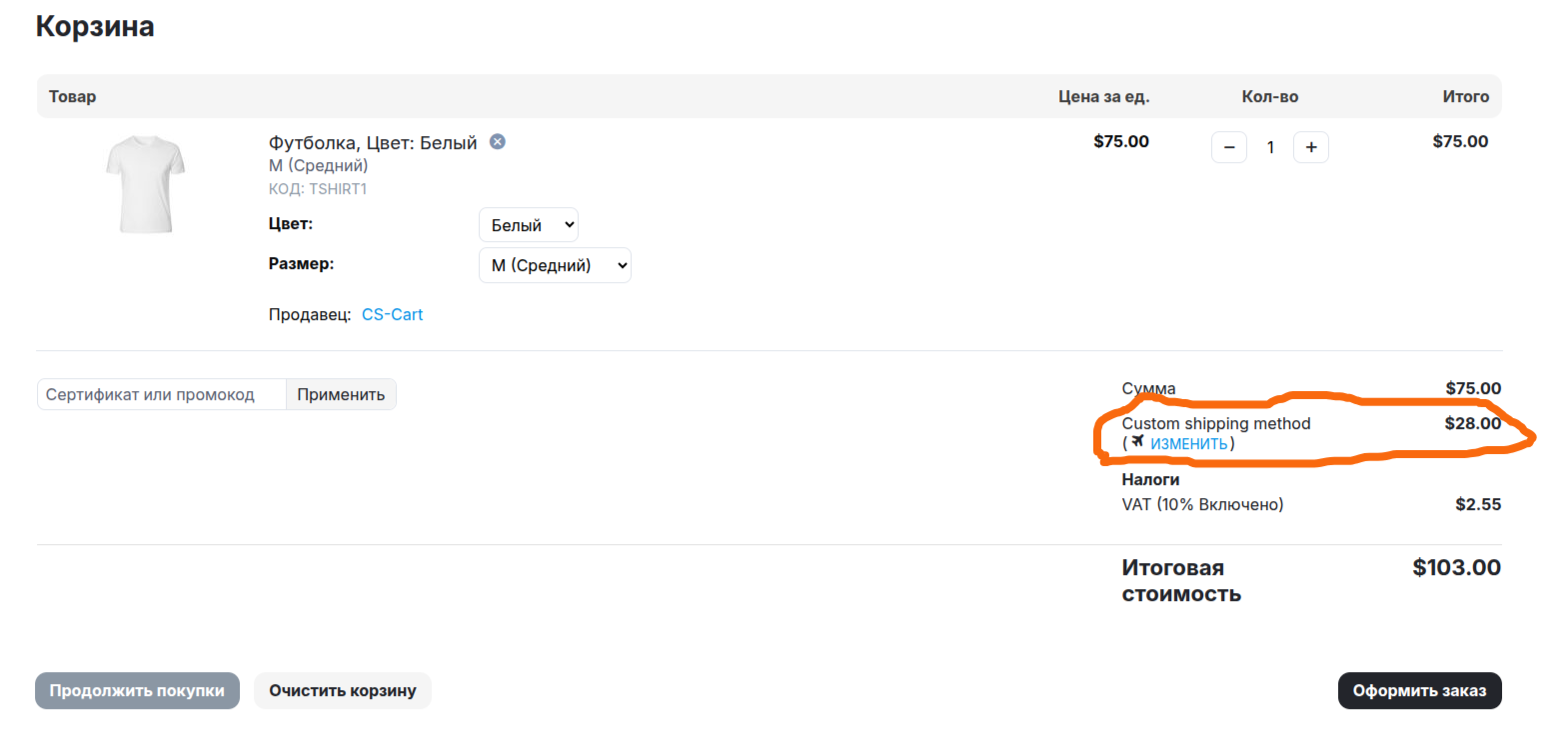Viewport: 1568px width, 746px height.
Task: Open the Цвет color dropdown
Action: tap(529, 225)
